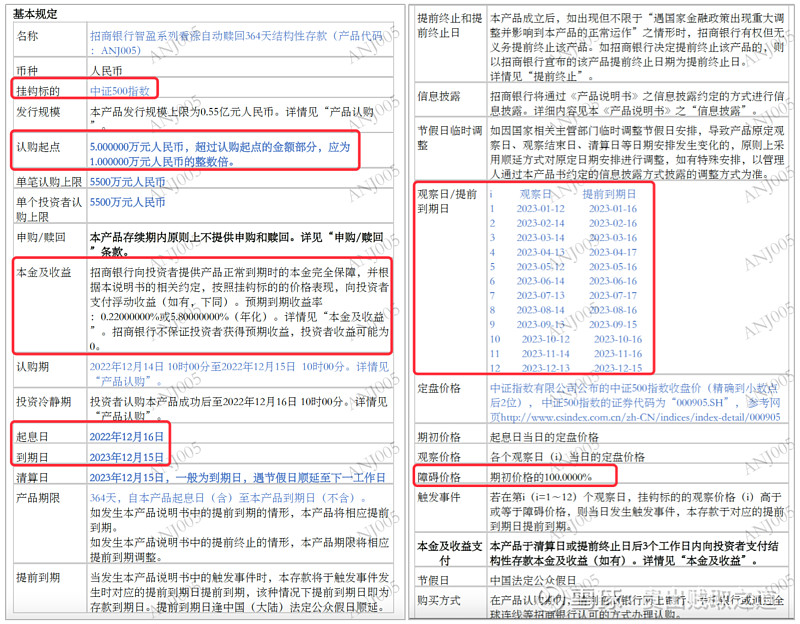
Task: Open the csindex.com.cn index detail link
Action: point(640,417)
